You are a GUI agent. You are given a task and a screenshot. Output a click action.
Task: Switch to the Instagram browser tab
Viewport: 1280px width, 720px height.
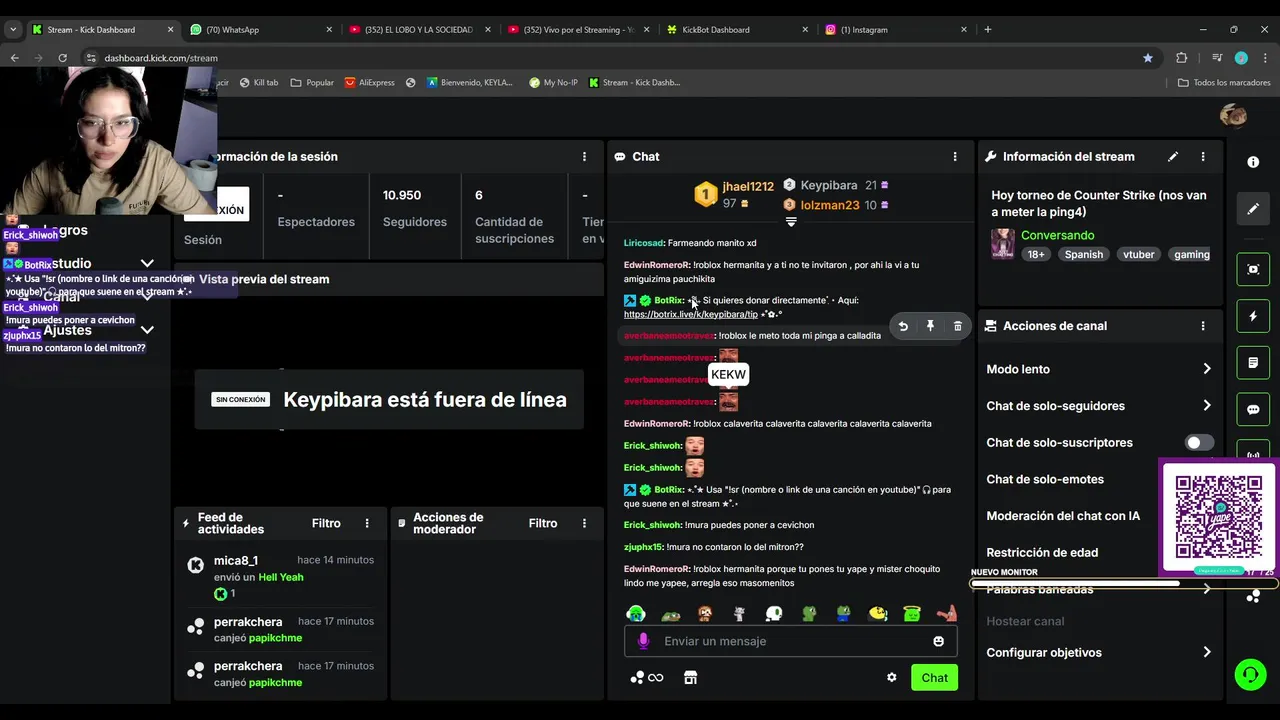point(897,30)
